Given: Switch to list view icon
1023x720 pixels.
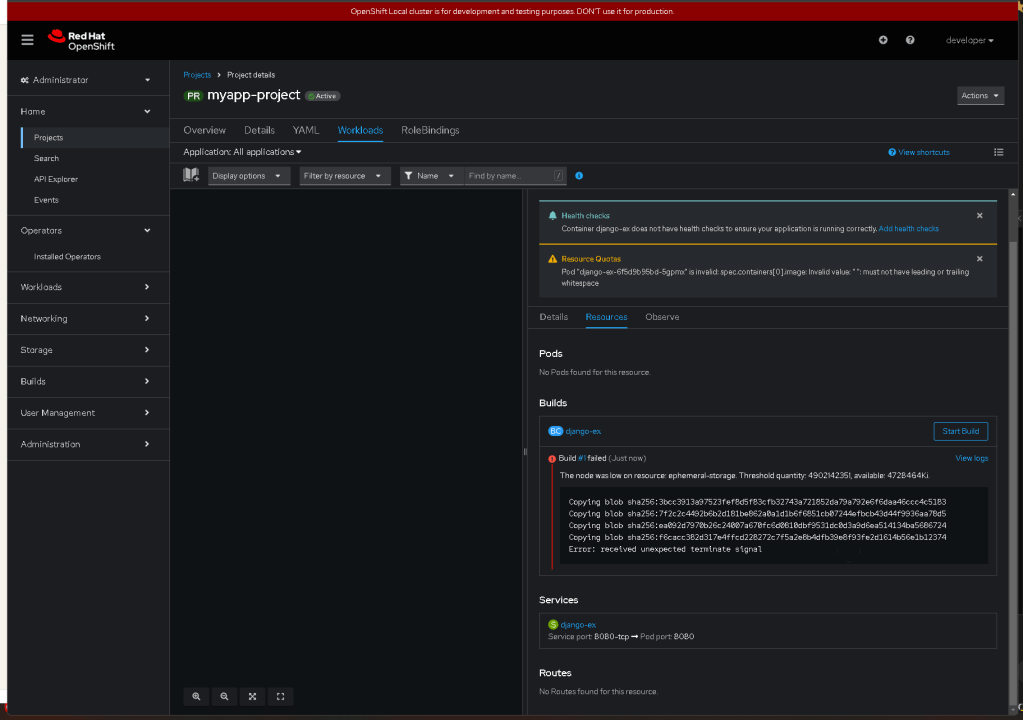Looking at the screenshot, I should [998, 153].
